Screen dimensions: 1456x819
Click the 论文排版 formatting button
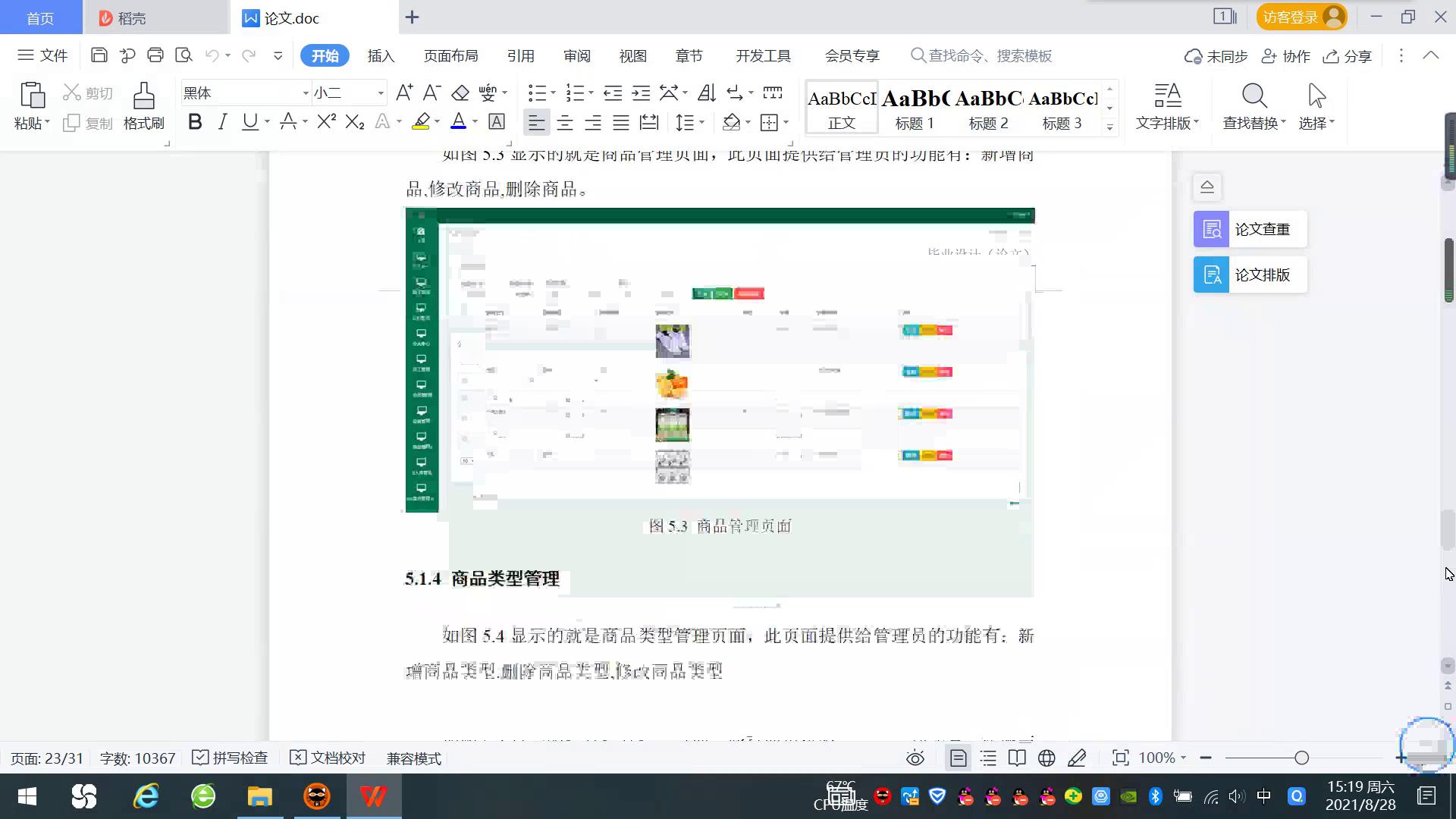(1248, 275)
